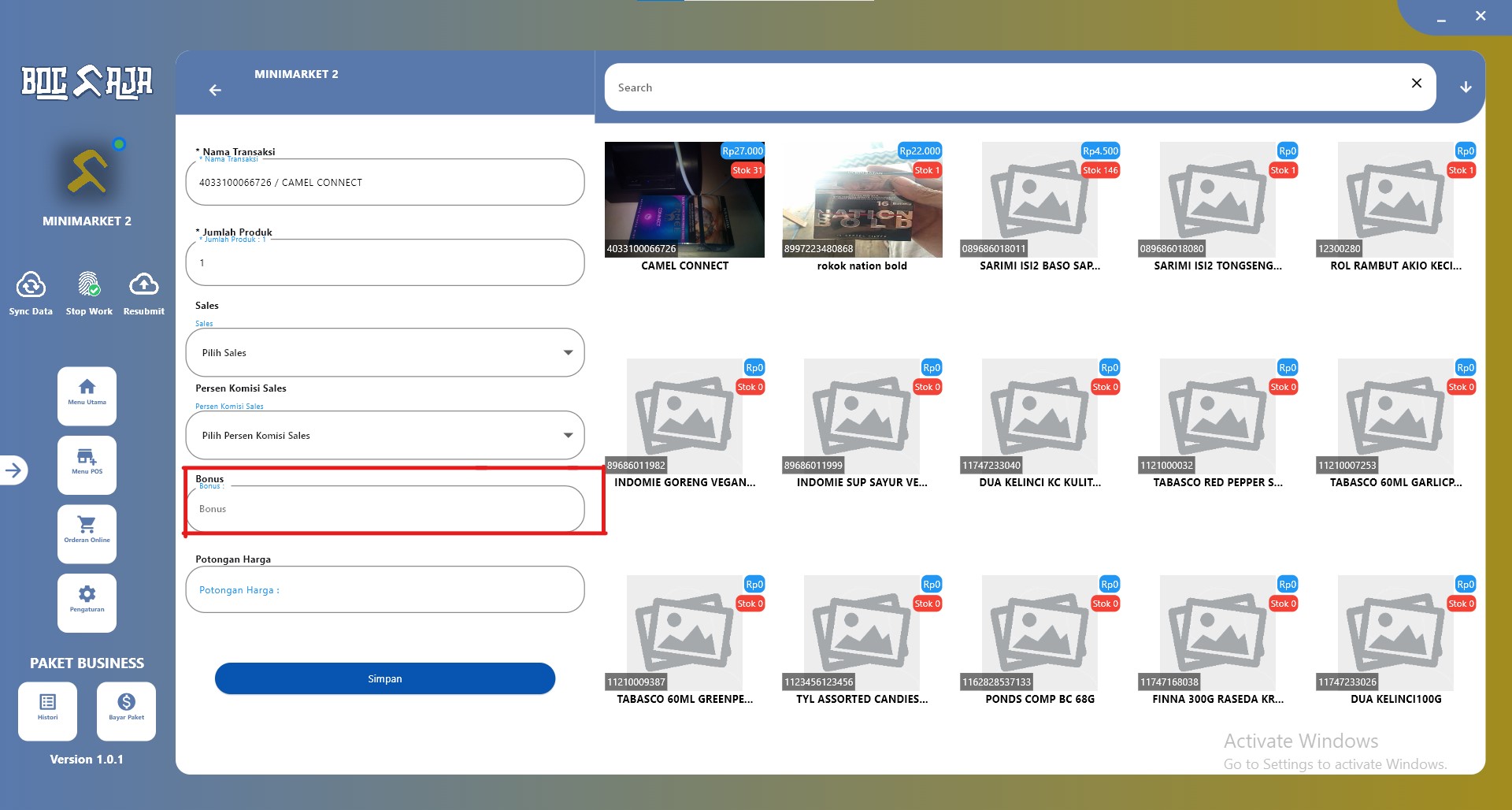The height and width of the screenshot is (810, 1512).
Task: Click barcode 1123456123456 label
Action: click(818, 682)
